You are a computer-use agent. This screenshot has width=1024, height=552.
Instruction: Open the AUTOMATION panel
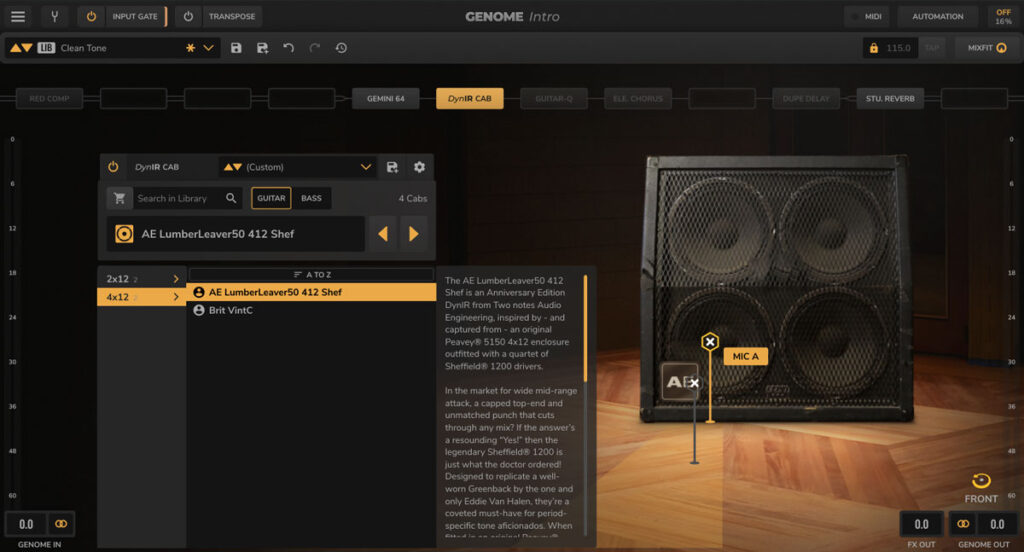[937, 16]
